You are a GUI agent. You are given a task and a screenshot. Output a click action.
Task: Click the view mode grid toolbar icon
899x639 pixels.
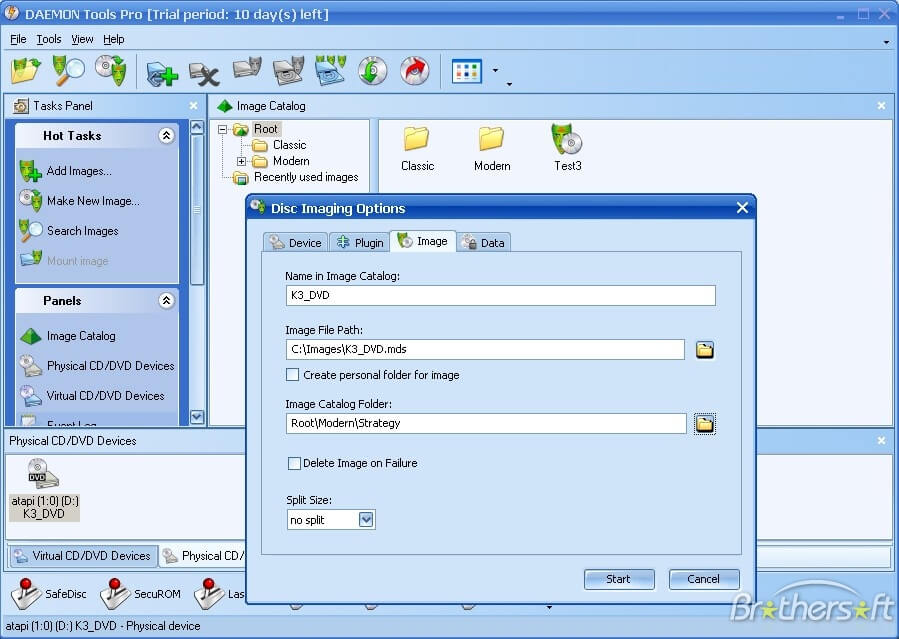(x=467, y=72)
